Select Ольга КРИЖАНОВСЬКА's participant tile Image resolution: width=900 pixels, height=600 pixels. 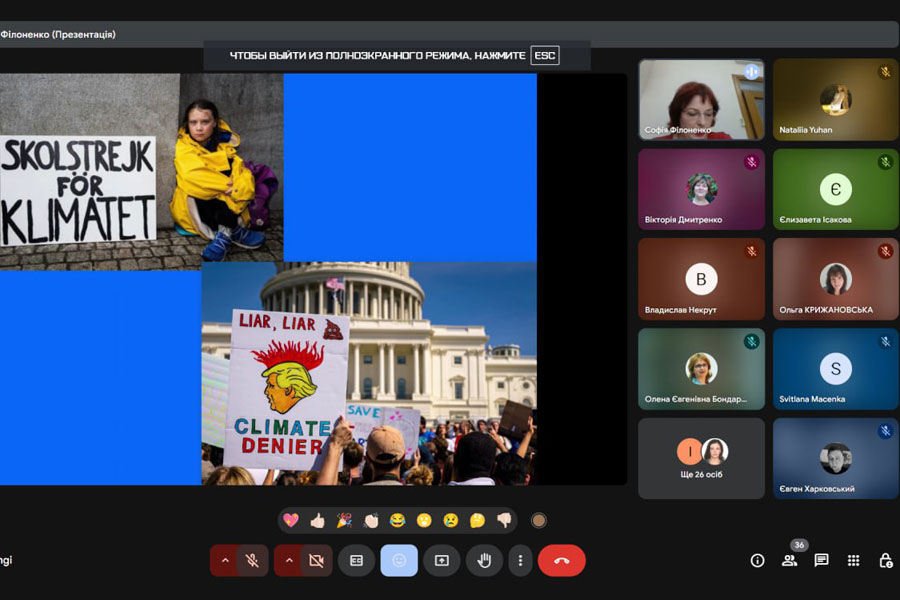[x=836, y=279]
